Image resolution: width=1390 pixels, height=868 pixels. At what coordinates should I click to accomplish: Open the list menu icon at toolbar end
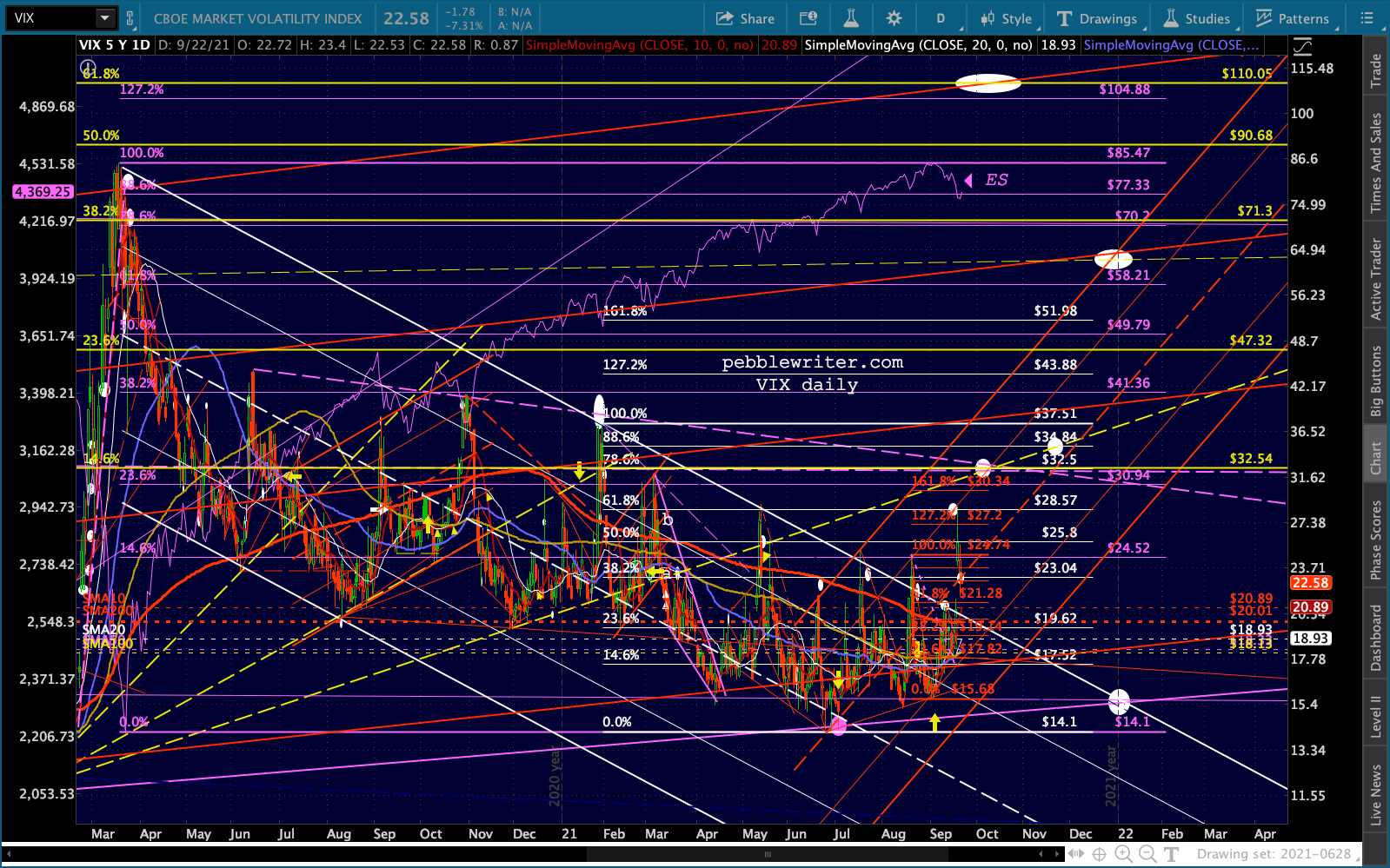pyautogui.click(x=1367, y=18)
